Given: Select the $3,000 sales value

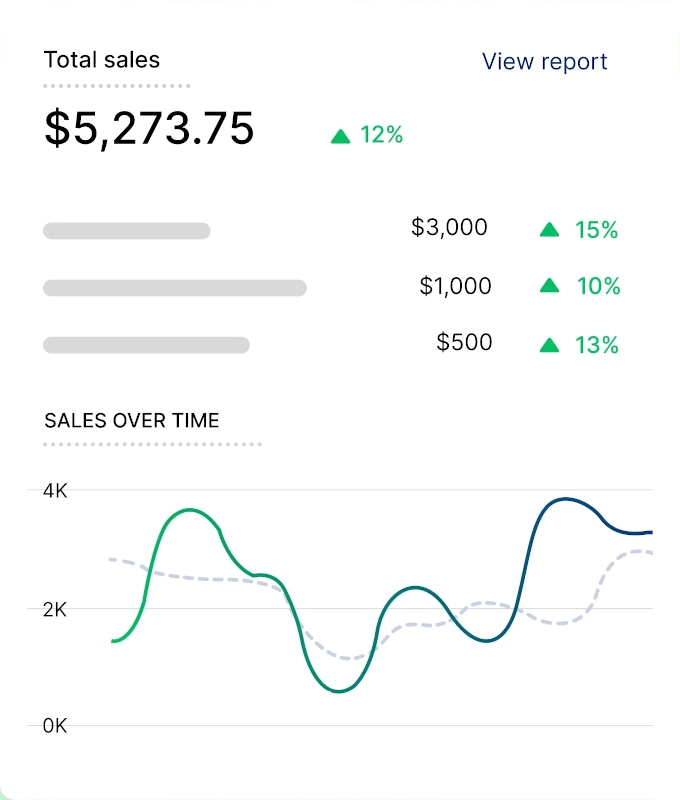Looking at the screenshot, I should pos(449,227).
